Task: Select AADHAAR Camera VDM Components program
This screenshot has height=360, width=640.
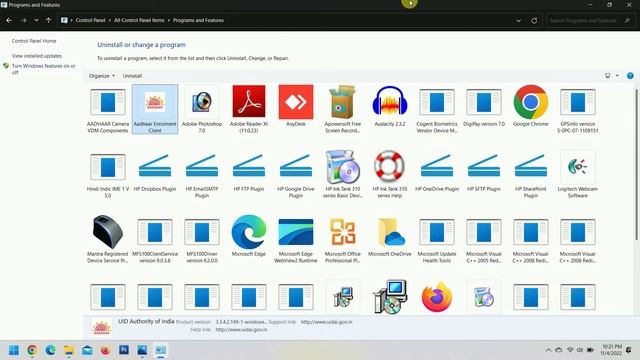Action: point(108,109)
